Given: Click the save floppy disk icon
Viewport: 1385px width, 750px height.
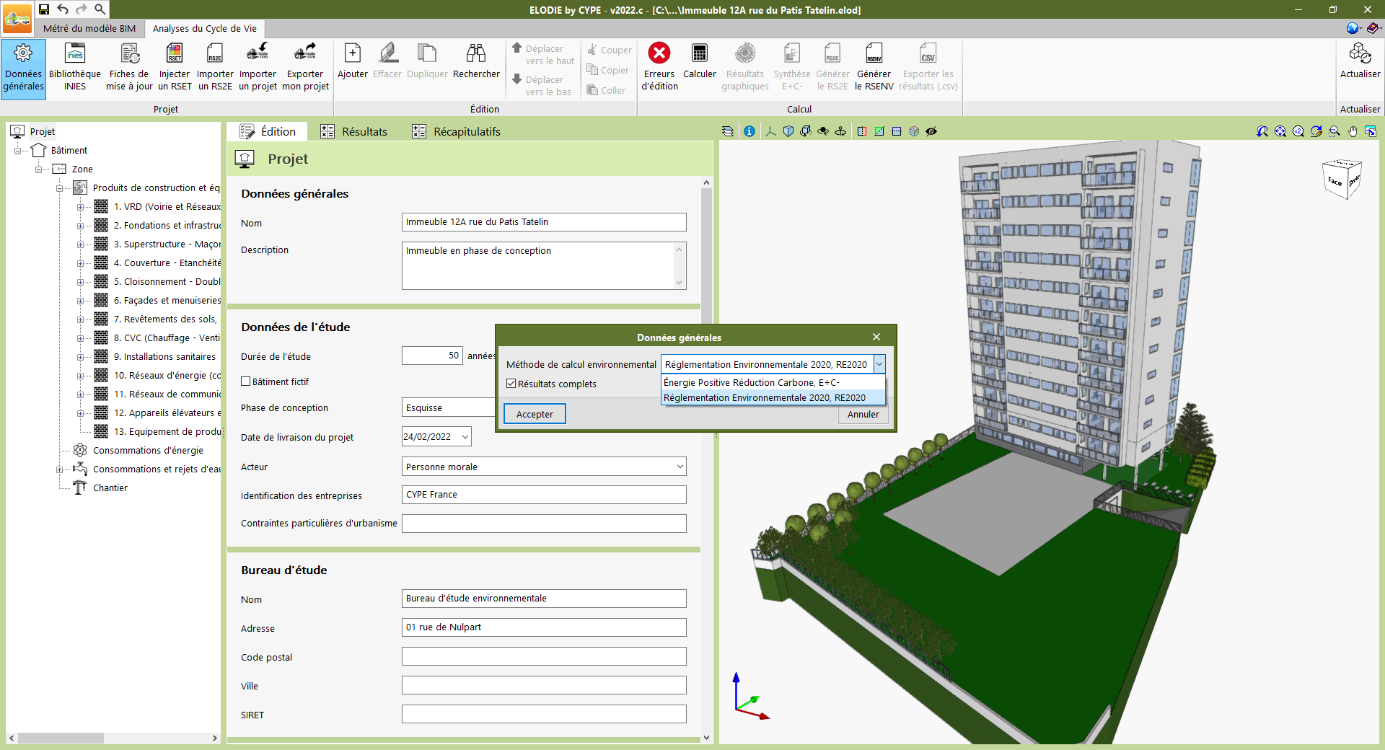Looking at the screenshot, I should (44, 9).
